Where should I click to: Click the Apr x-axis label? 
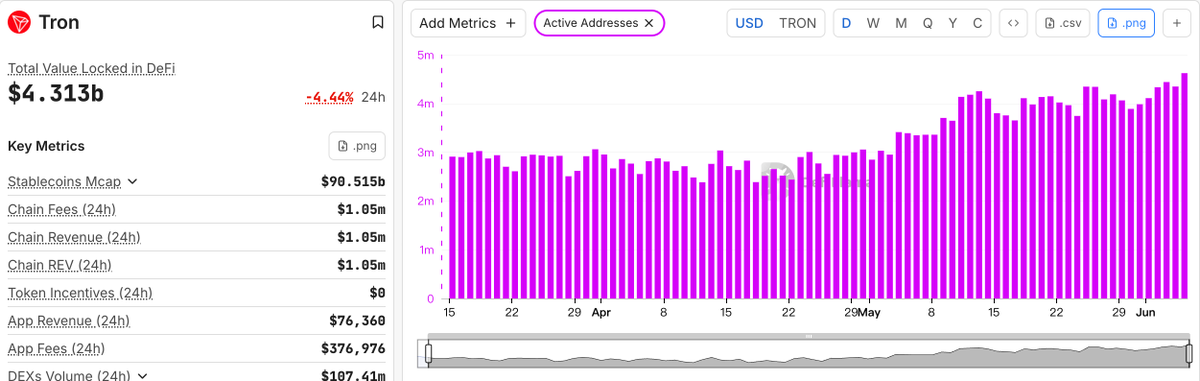[601, 313]
